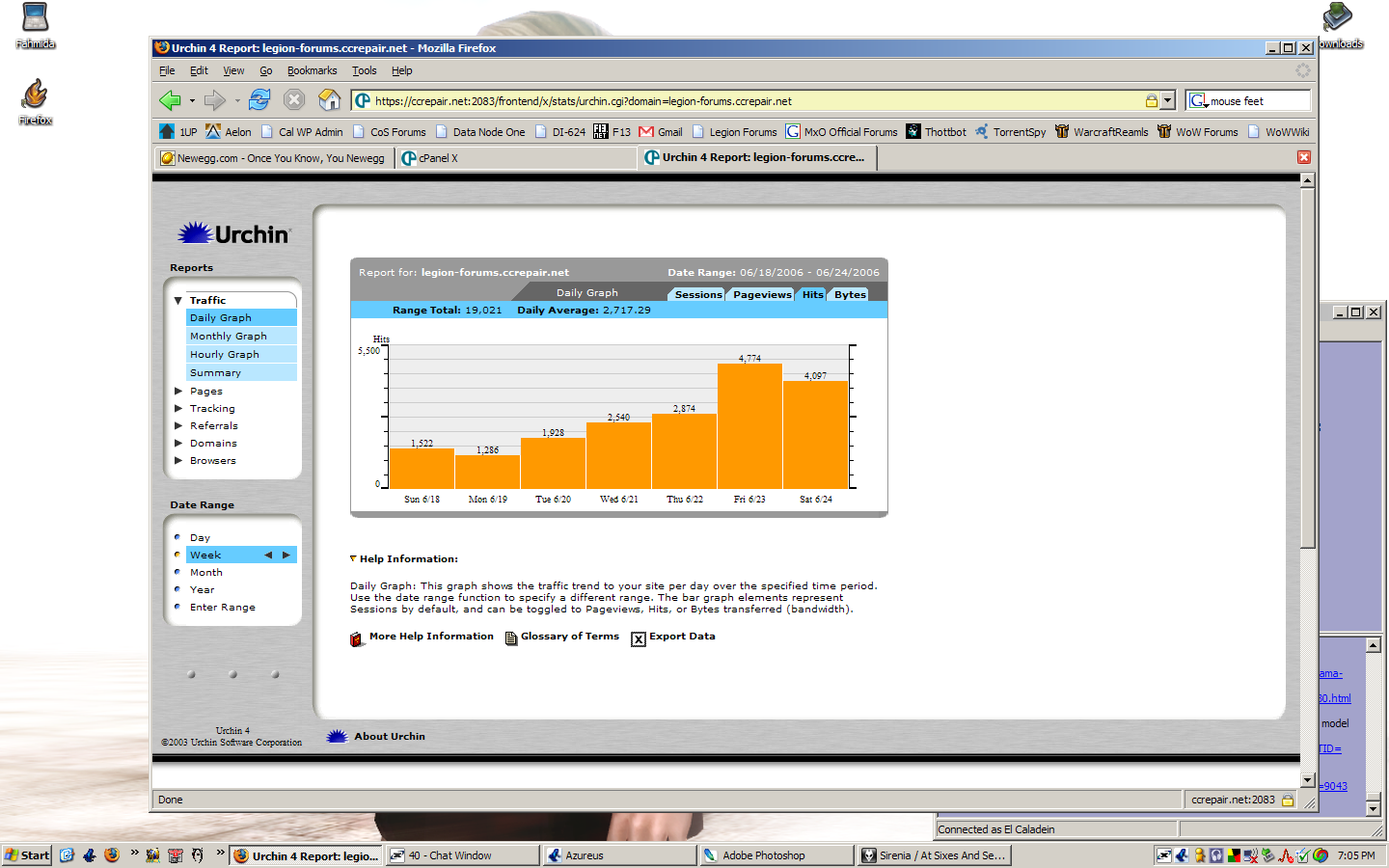Screen dimensions: 1389x868
Task: Click the Forward arrow button
Action: click(x=215, y=100)
